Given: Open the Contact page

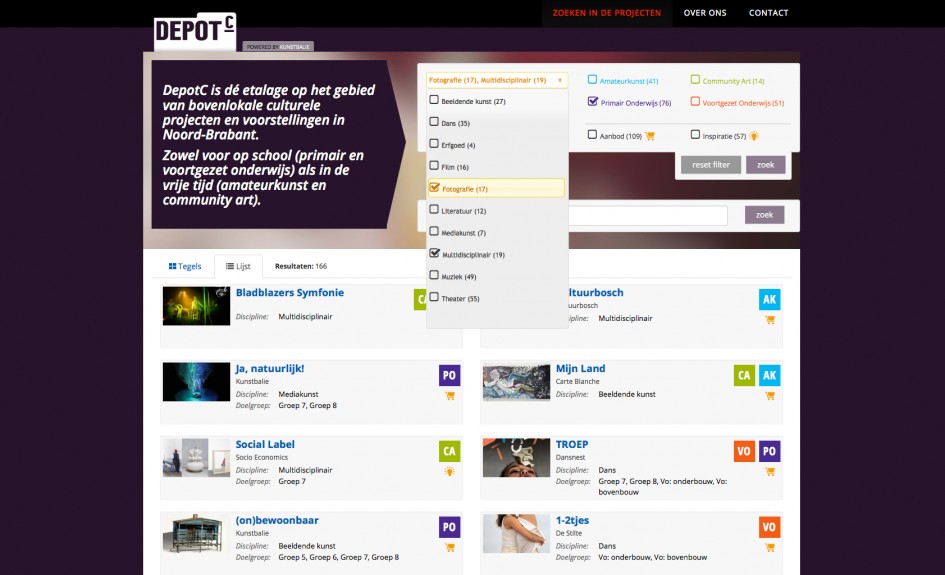Looking at the screenshot, I should coord(768,13).
